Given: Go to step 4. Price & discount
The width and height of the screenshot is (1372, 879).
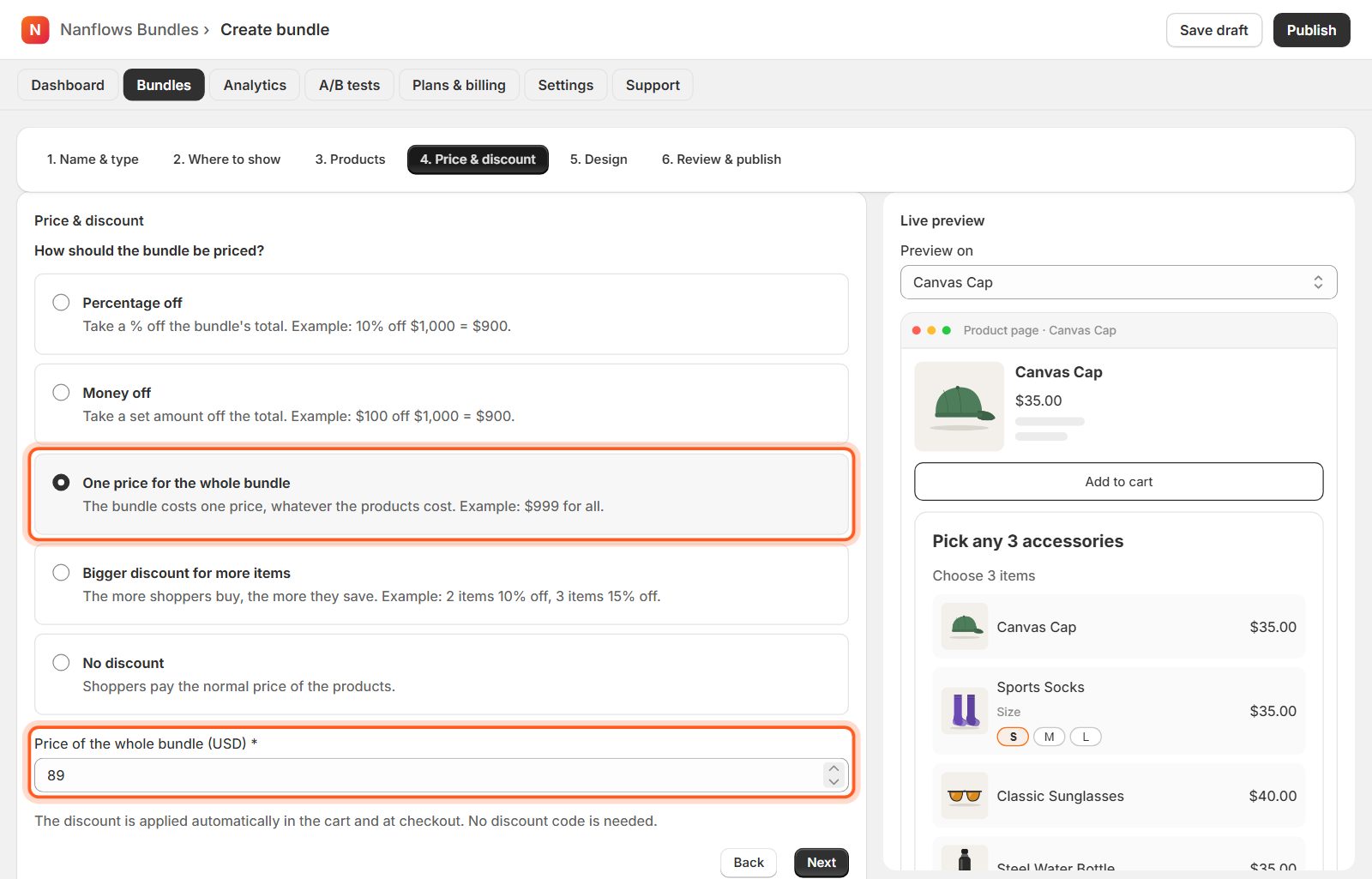Looking at the screenshot, I should 478,160.
